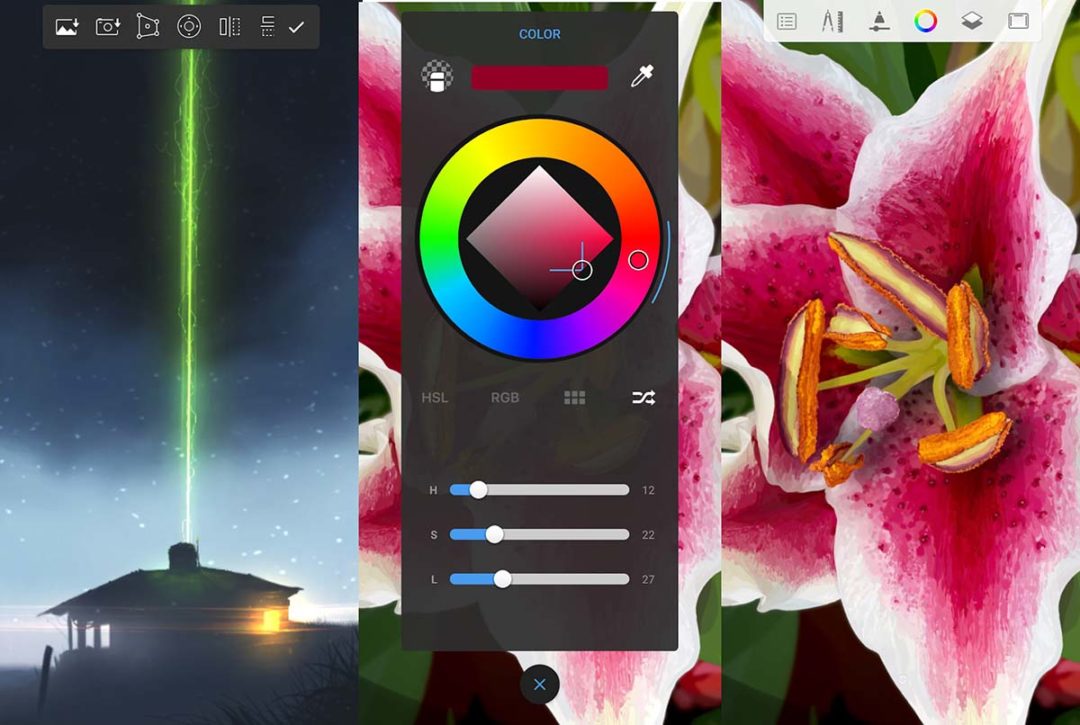The image size is (1080, 725).
Task: Select the warp distort transform tool
Action: pos(147,26)
